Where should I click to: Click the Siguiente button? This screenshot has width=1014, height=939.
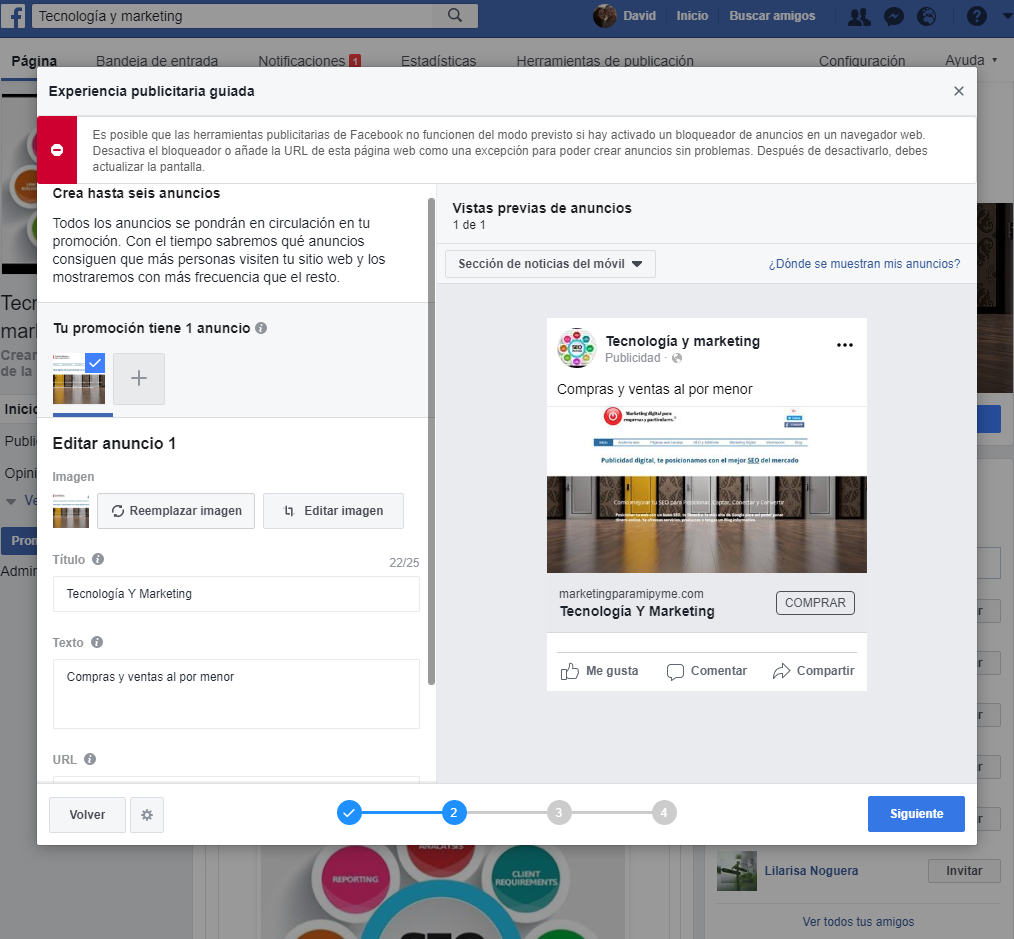[916, 814]
